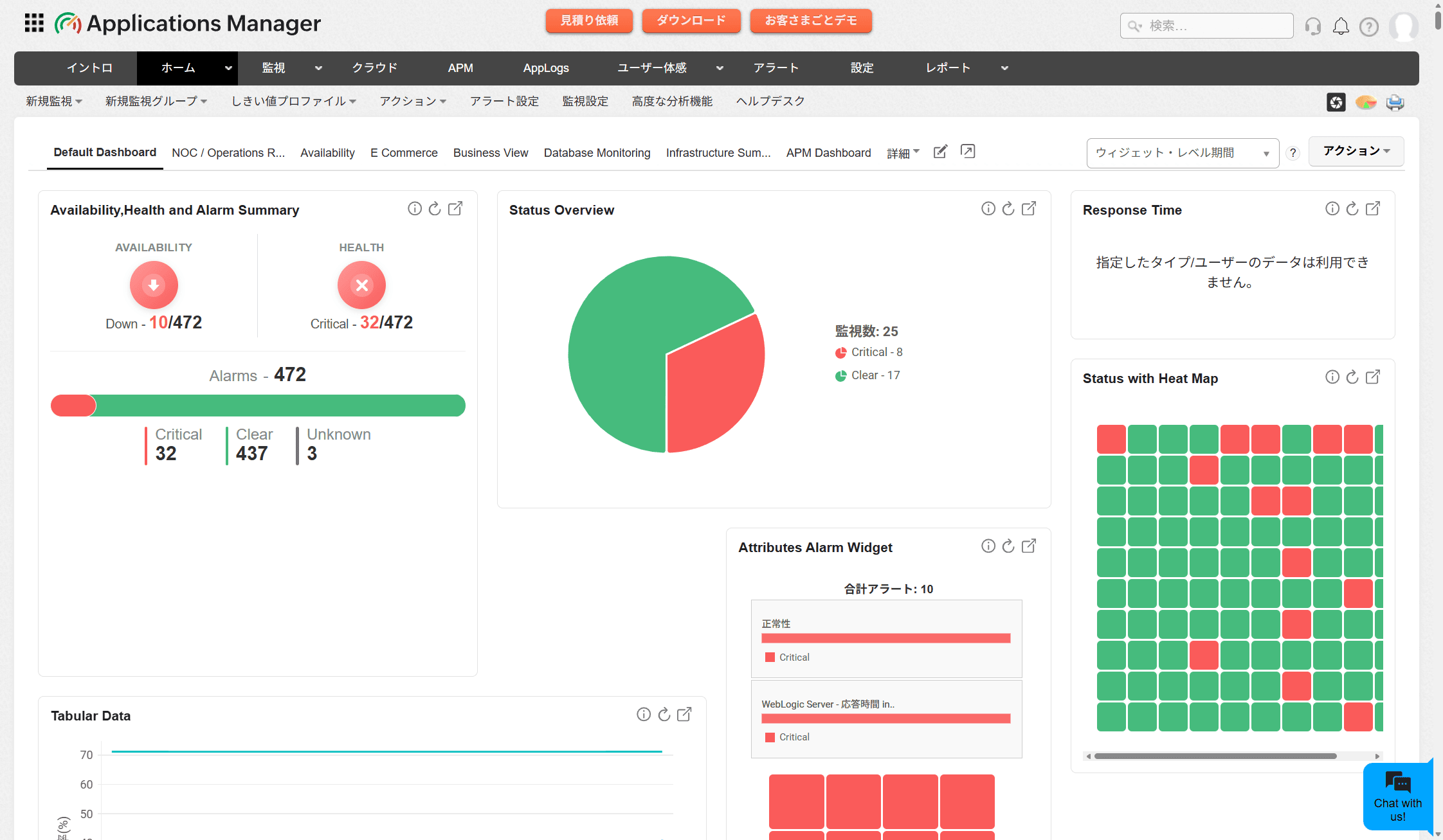Click the edit dashboard pencil icon
The image size is (1443, 840).
pyautogui.click(x=940, y=152)
